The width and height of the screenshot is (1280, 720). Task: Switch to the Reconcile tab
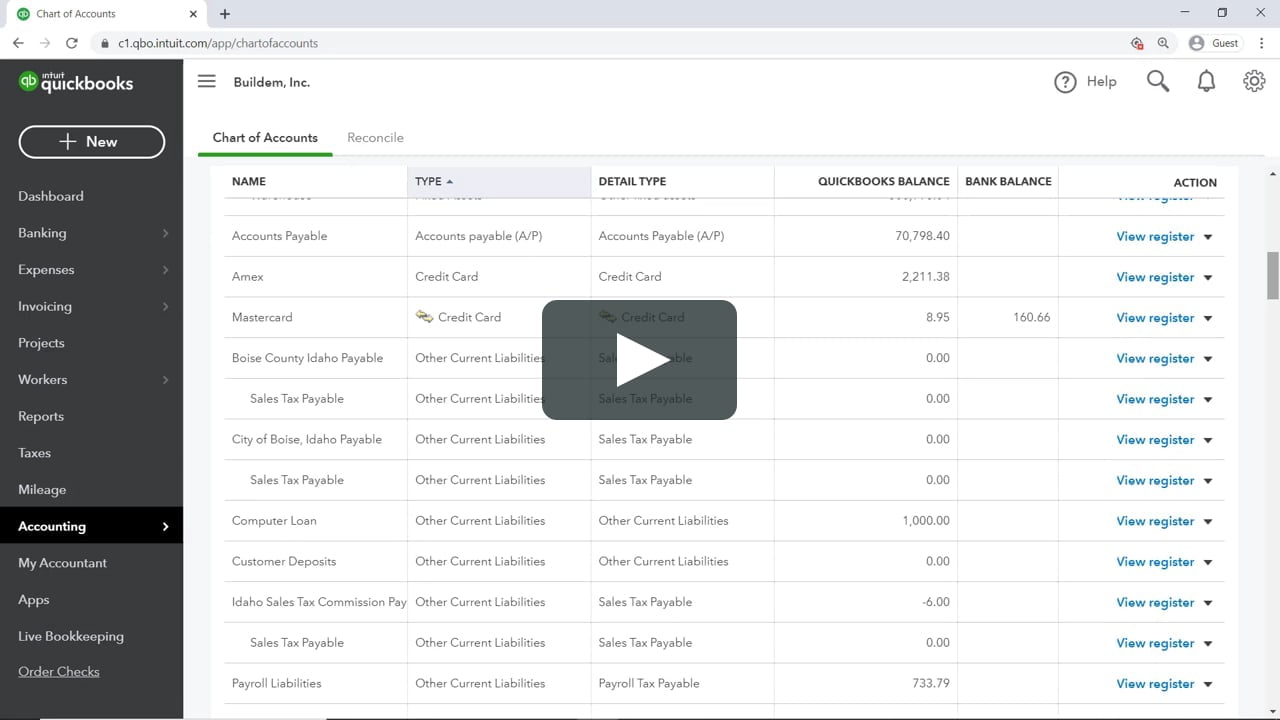375,138
